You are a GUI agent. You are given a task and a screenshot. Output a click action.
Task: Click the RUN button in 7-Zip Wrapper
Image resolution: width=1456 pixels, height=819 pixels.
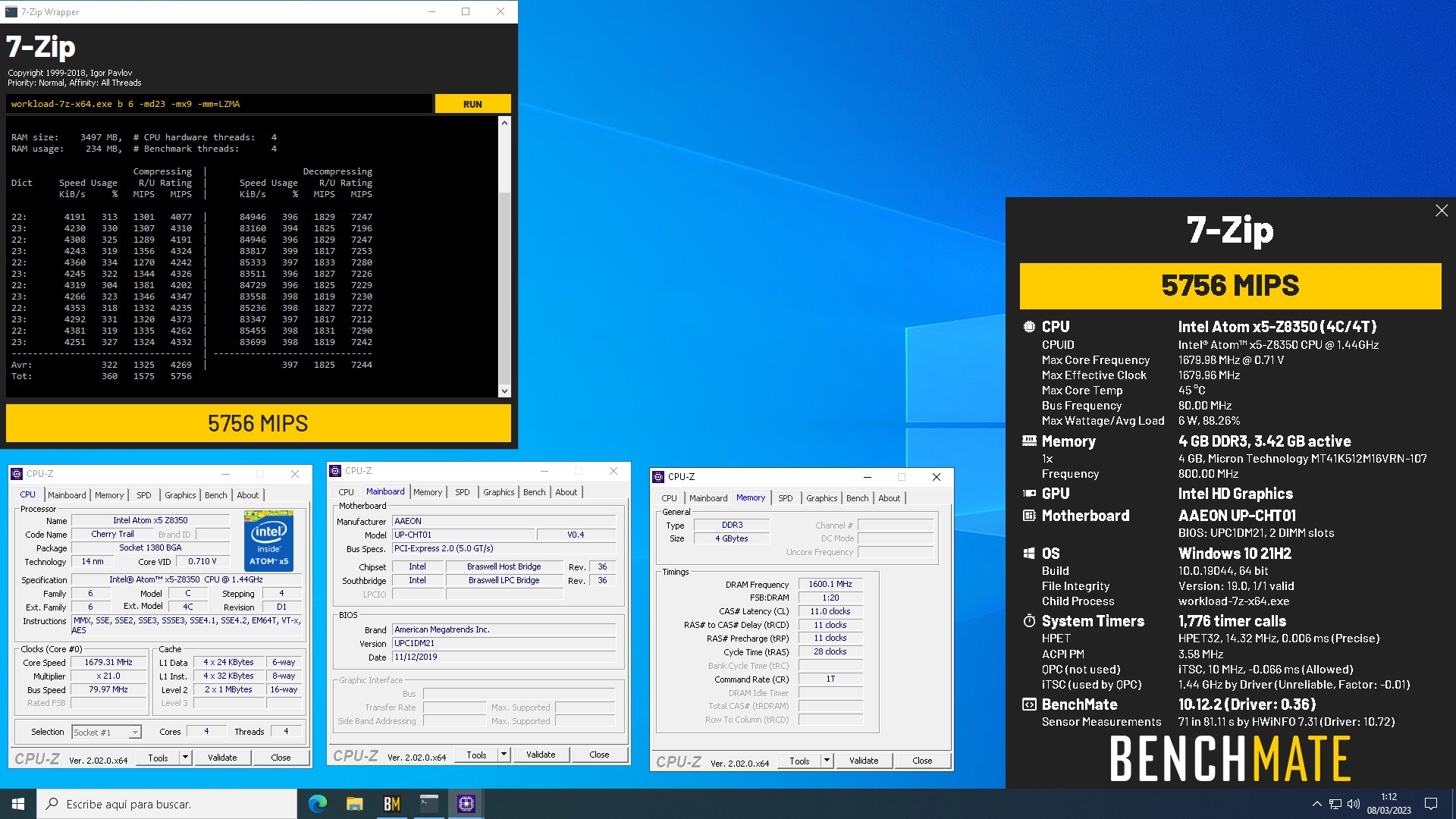tap(472, 104)
